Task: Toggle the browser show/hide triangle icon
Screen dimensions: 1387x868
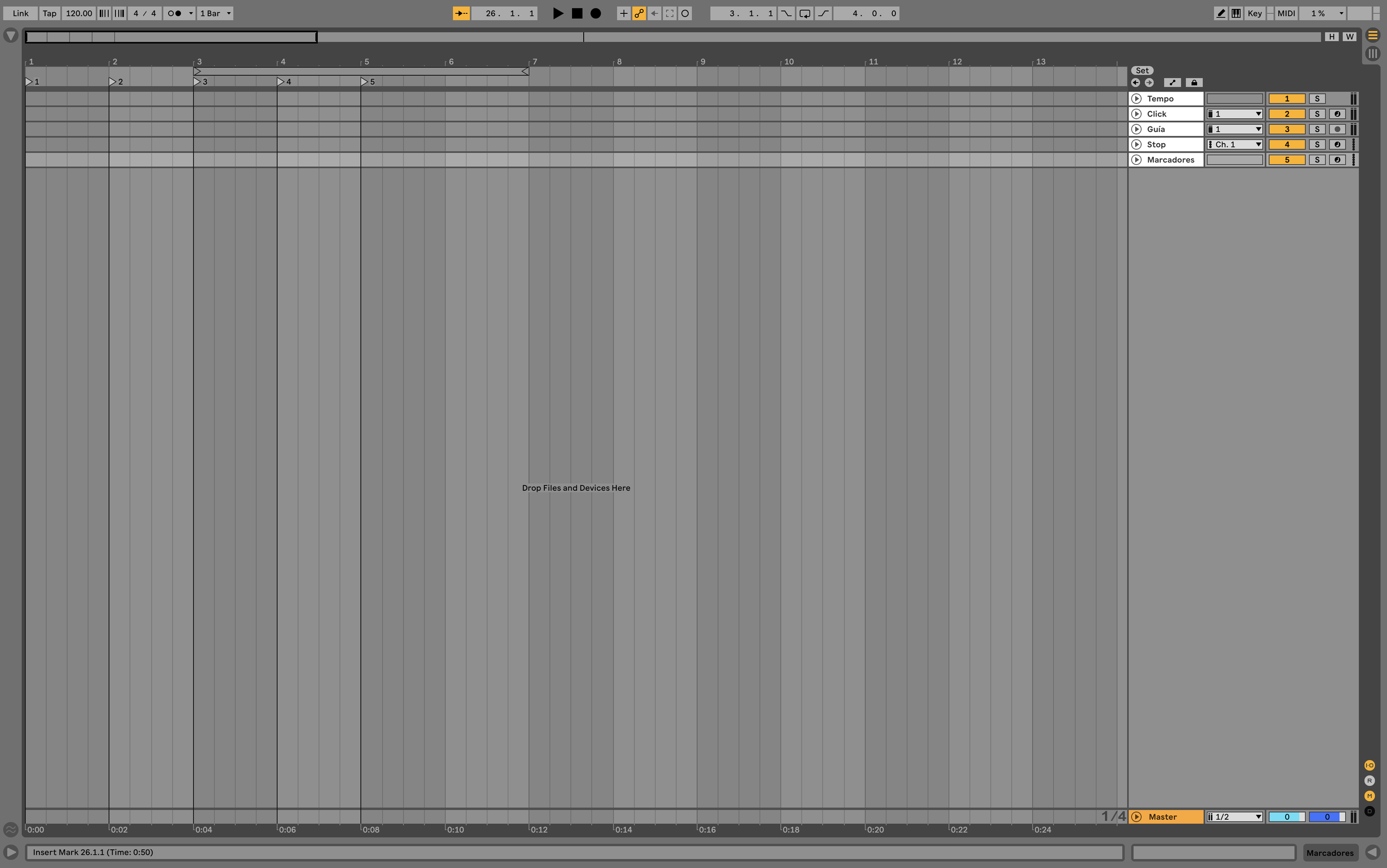Action: pos(11,35)
